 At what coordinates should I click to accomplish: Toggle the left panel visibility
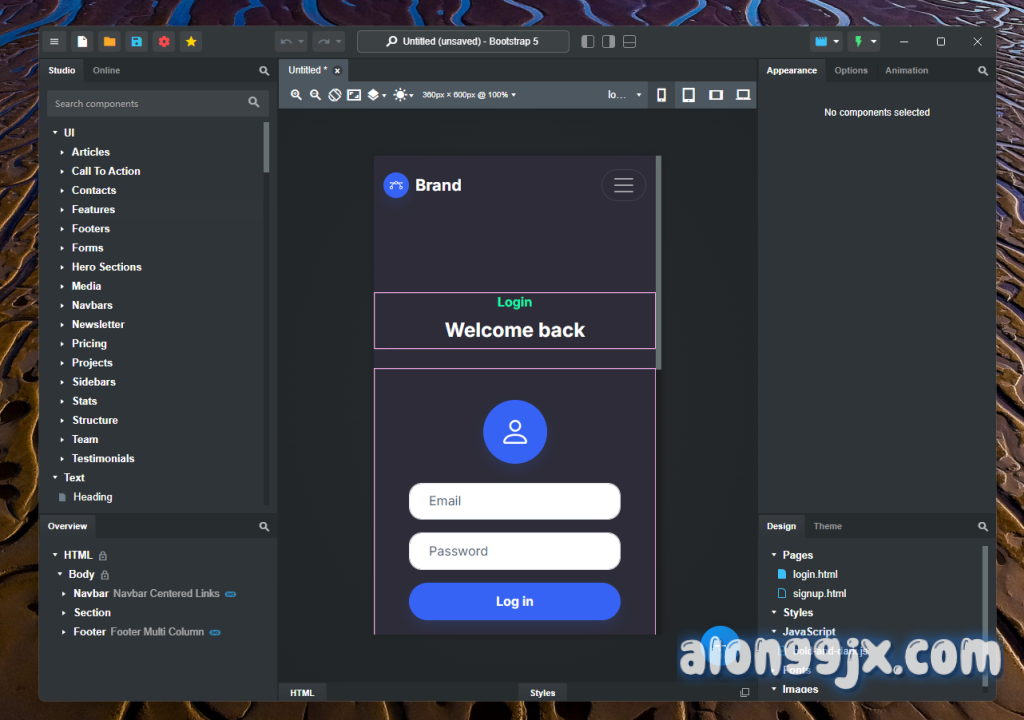[587, 42]
